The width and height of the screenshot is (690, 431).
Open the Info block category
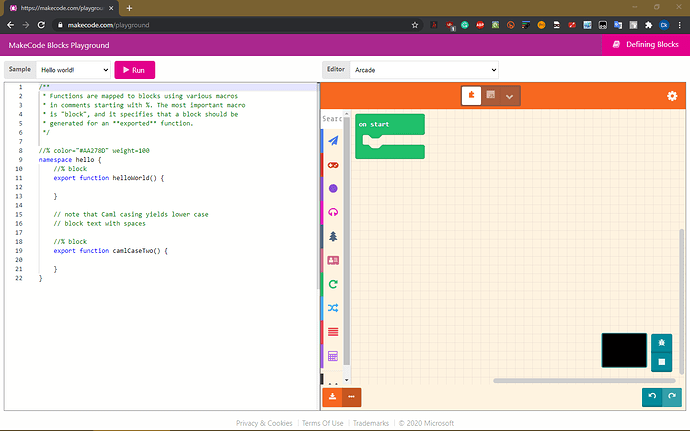(x=333, y=260)
